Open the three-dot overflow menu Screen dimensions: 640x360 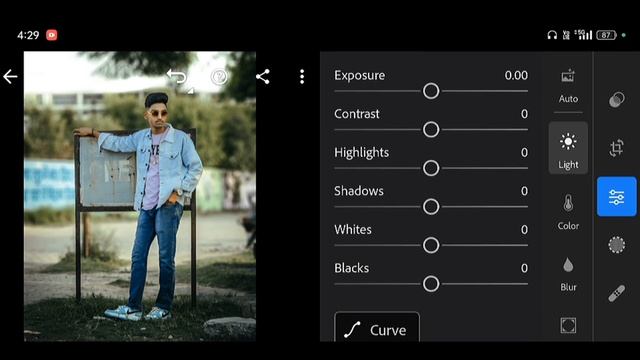[x=302, y=76]
